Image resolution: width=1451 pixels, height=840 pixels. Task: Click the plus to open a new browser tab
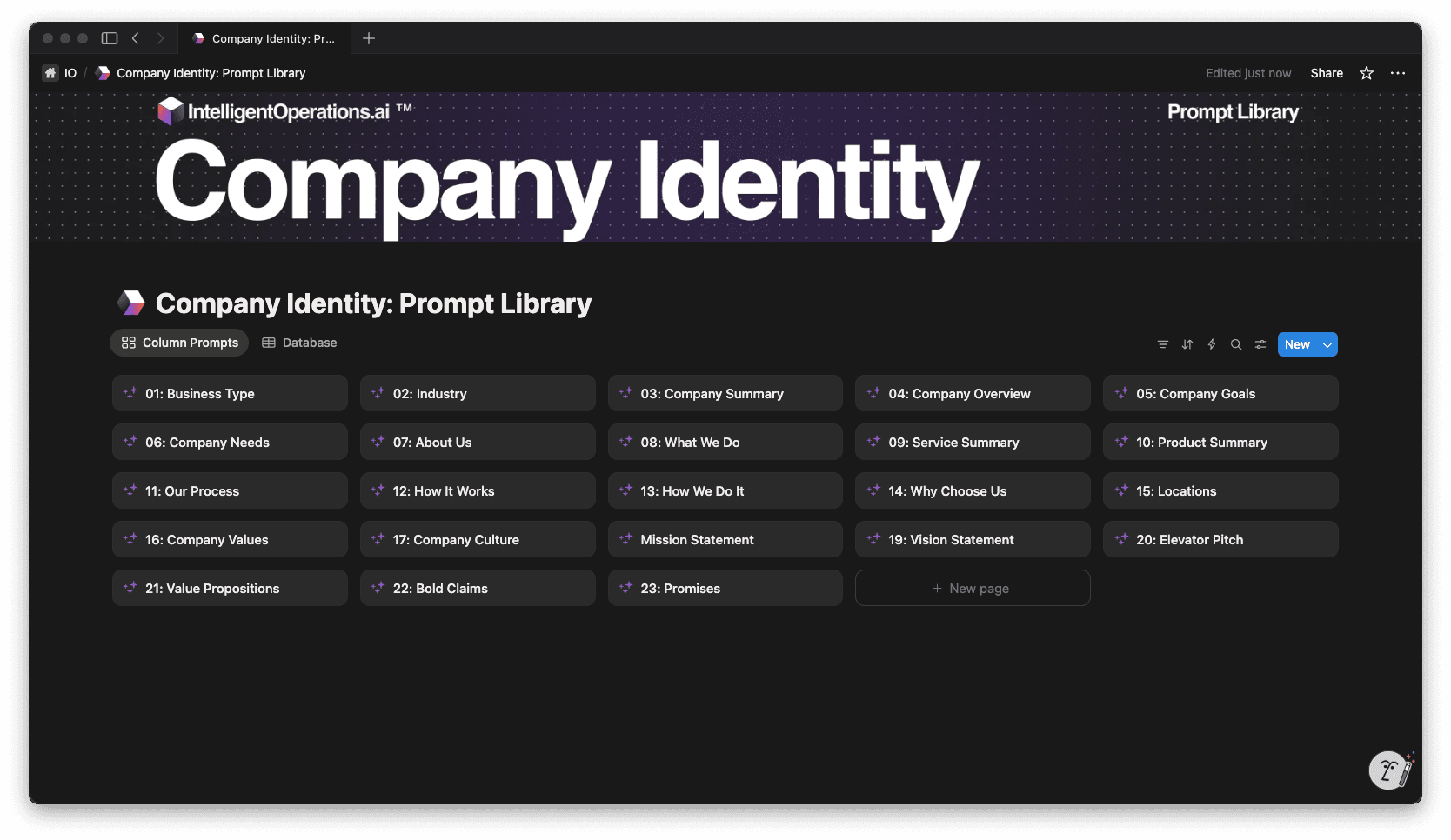coord(369,38)
